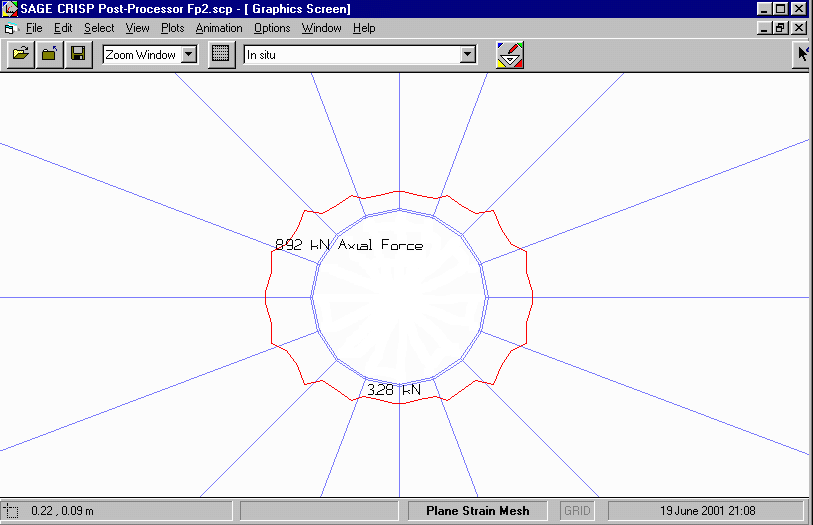Click the Plane Strain Mesh status panel
Viewport: 813px width, 525px height.
[x=478, y=511]
